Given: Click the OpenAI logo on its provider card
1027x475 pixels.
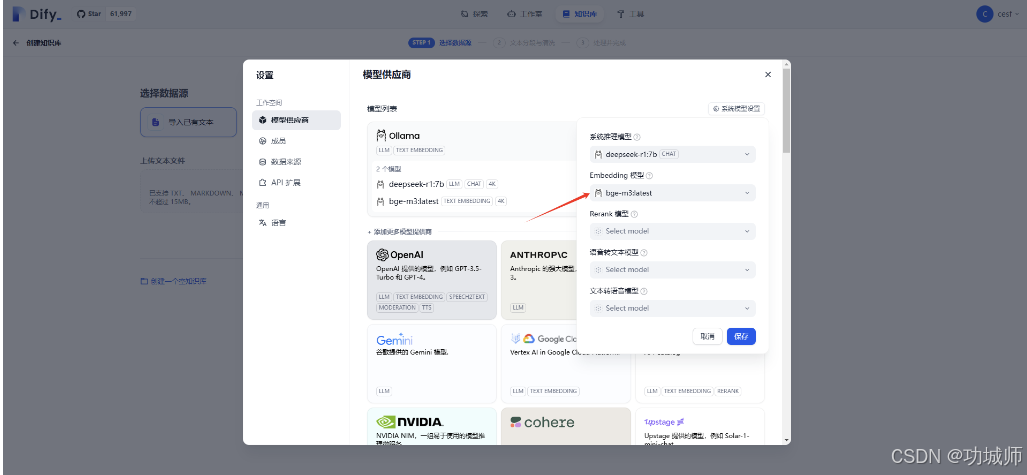Looking at the screenshot, I should tap(400, 255).
